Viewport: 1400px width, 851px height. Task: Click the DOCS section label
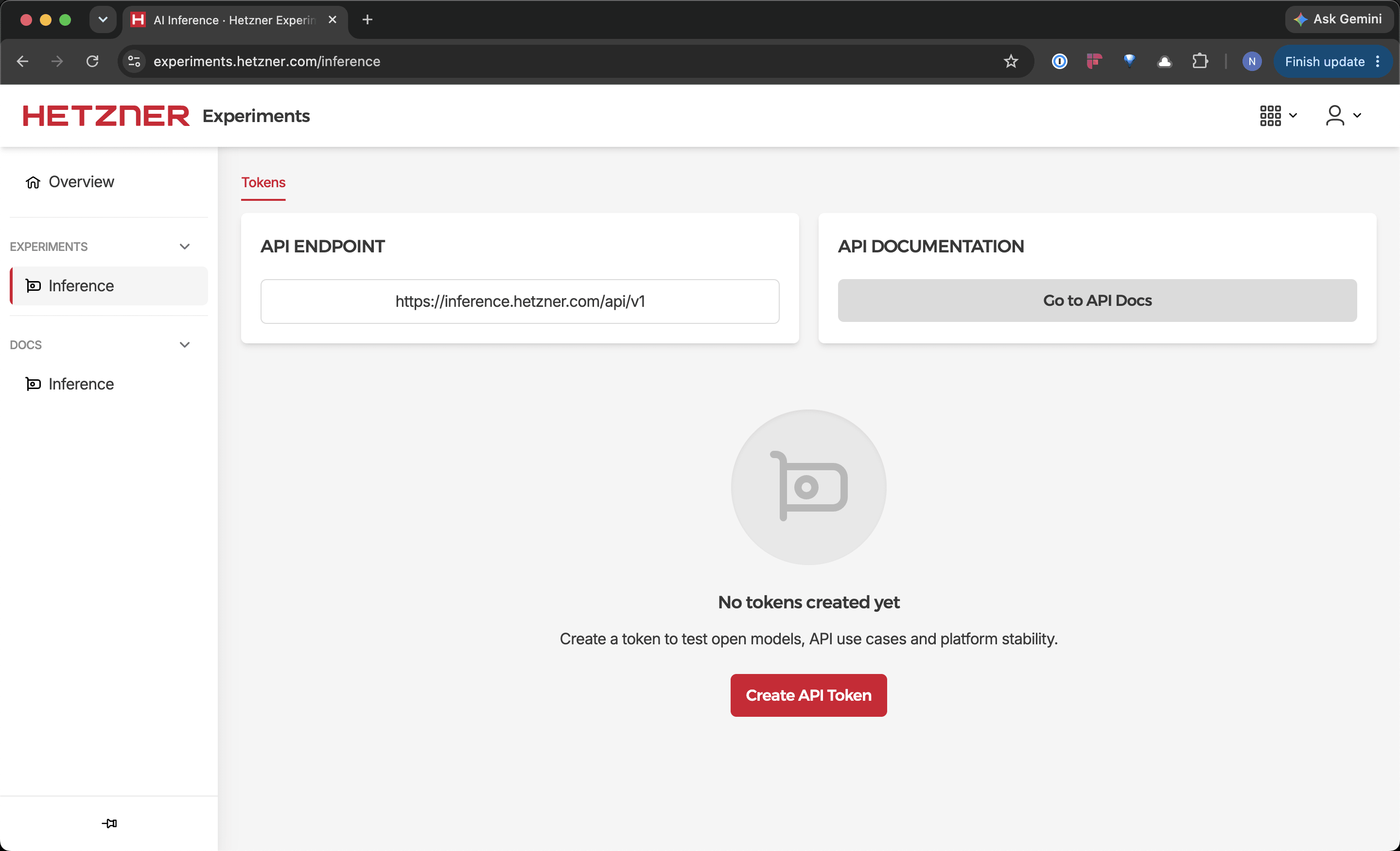tap(26, 345)
